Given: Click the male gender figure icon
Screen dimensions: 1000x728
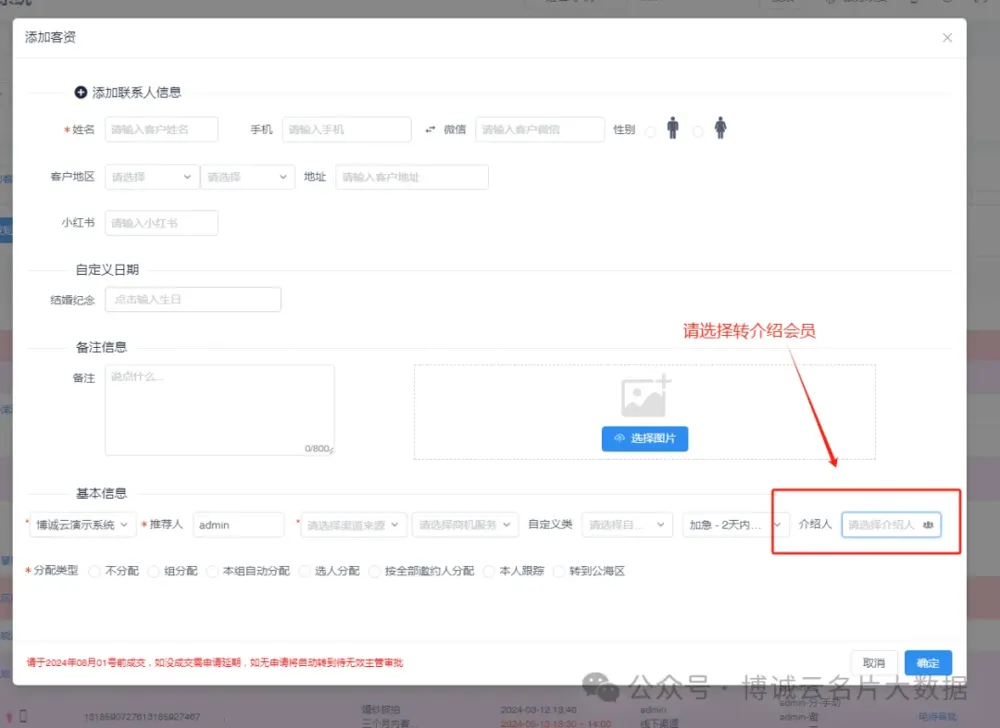Looking at the screenshot, I should click(x=673, y=129).
